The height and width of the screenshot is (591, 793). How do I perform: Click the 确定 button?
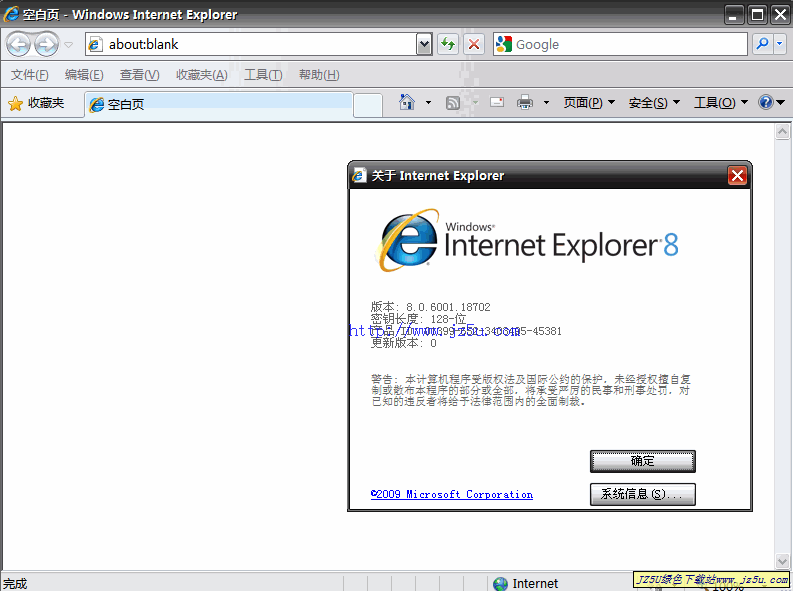643,461
